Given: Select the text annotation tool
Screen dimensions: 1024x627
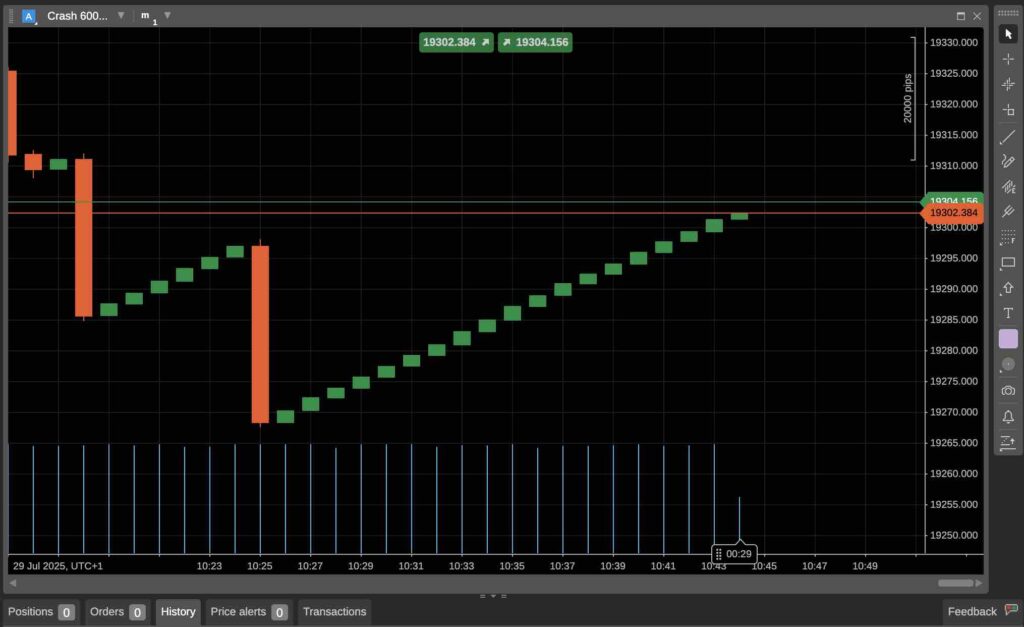Looking at the screenshot, I should [1008, 313].
